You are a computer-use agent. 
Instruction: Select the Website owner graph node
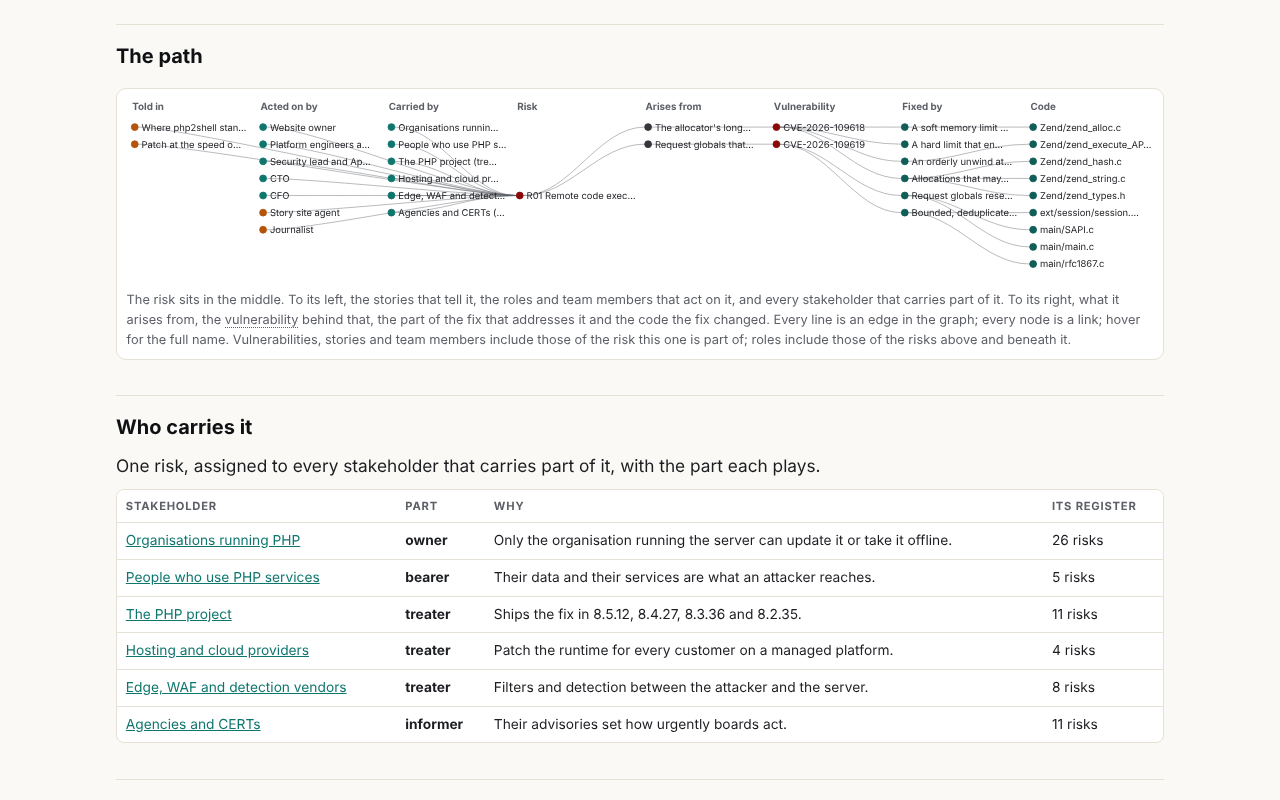298,128
